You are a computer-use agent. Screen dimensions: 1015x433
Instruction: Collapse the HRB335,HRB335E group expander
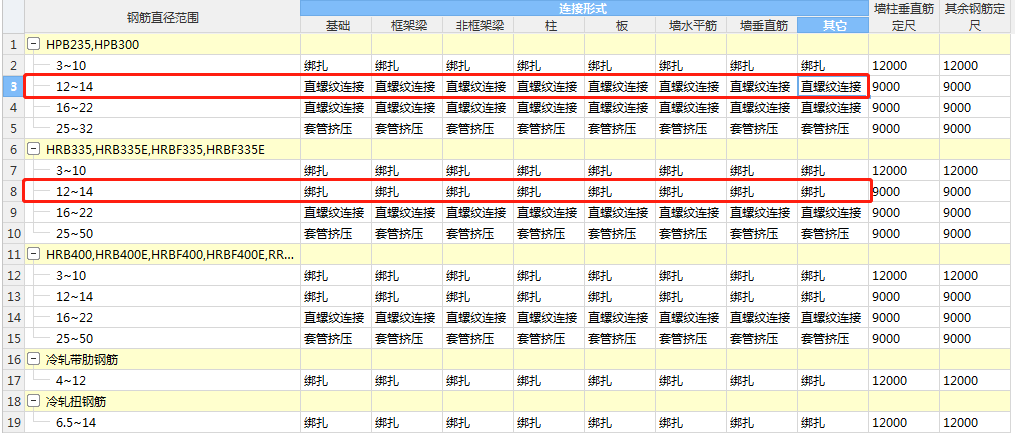click(34, 150)
